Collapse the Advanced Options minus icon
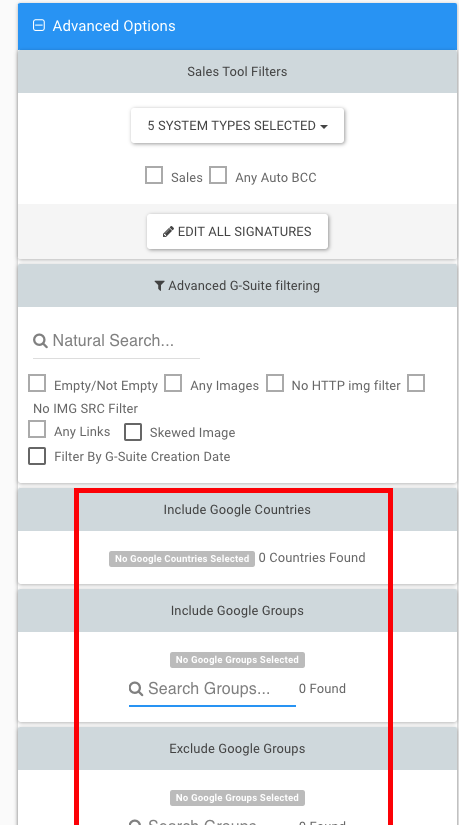Viewport: 459px width, 825px height. pyautogui.click(x=38, y=25)
